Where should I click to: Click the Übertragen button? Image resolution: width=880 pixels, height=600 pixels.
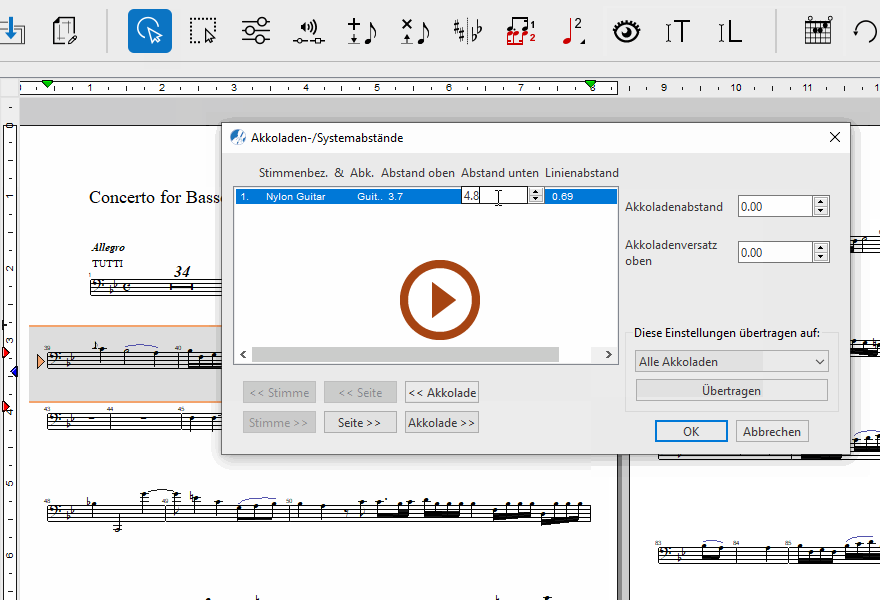point(732,391)
